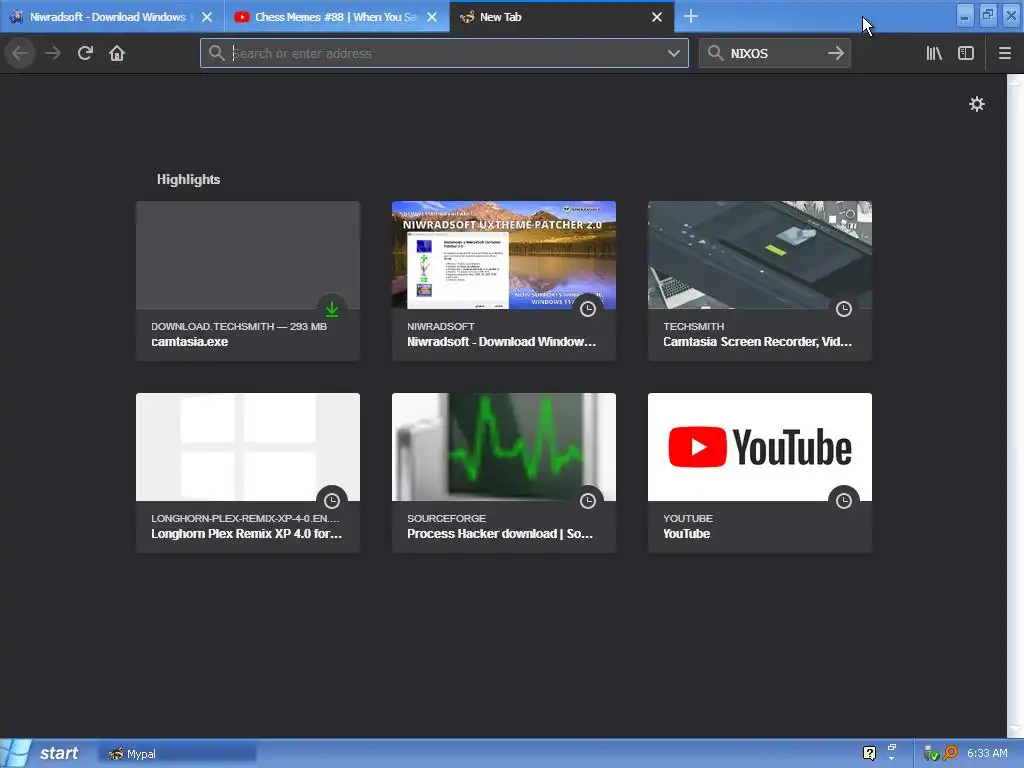
Task: Open the Windows start button
Action: [44, 753]
